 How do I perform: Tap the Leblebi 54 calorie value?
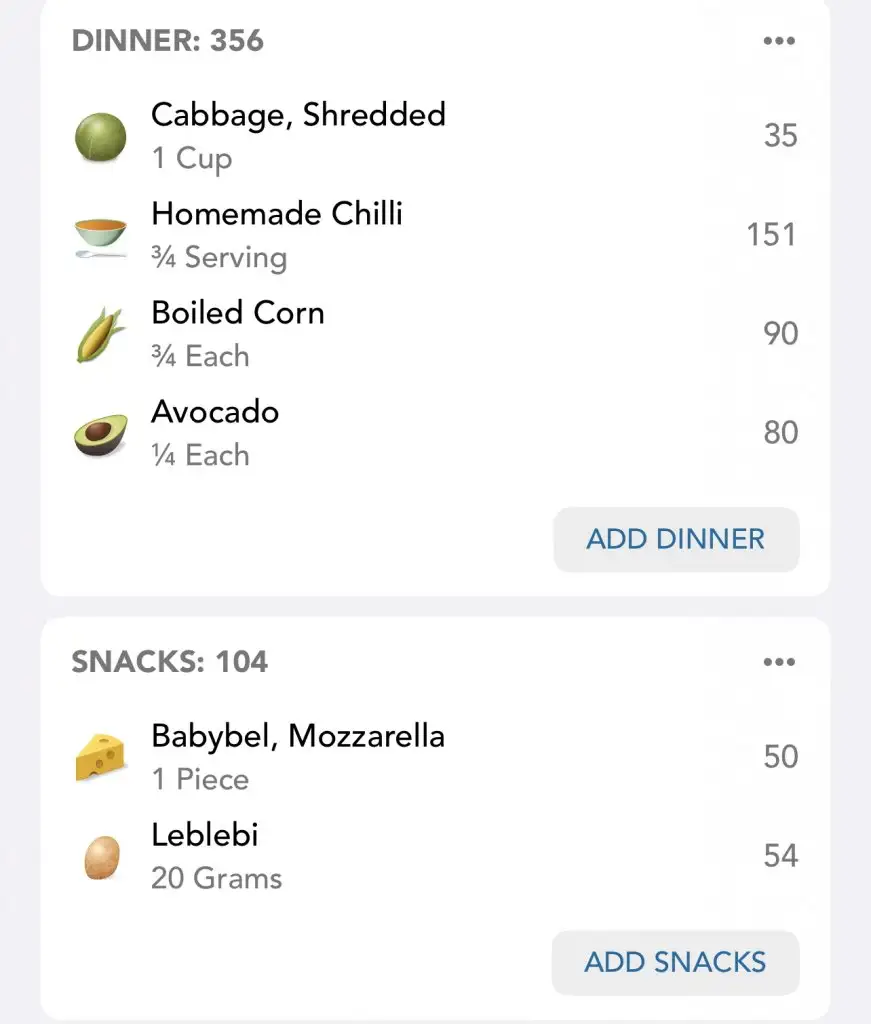[780, 856]
